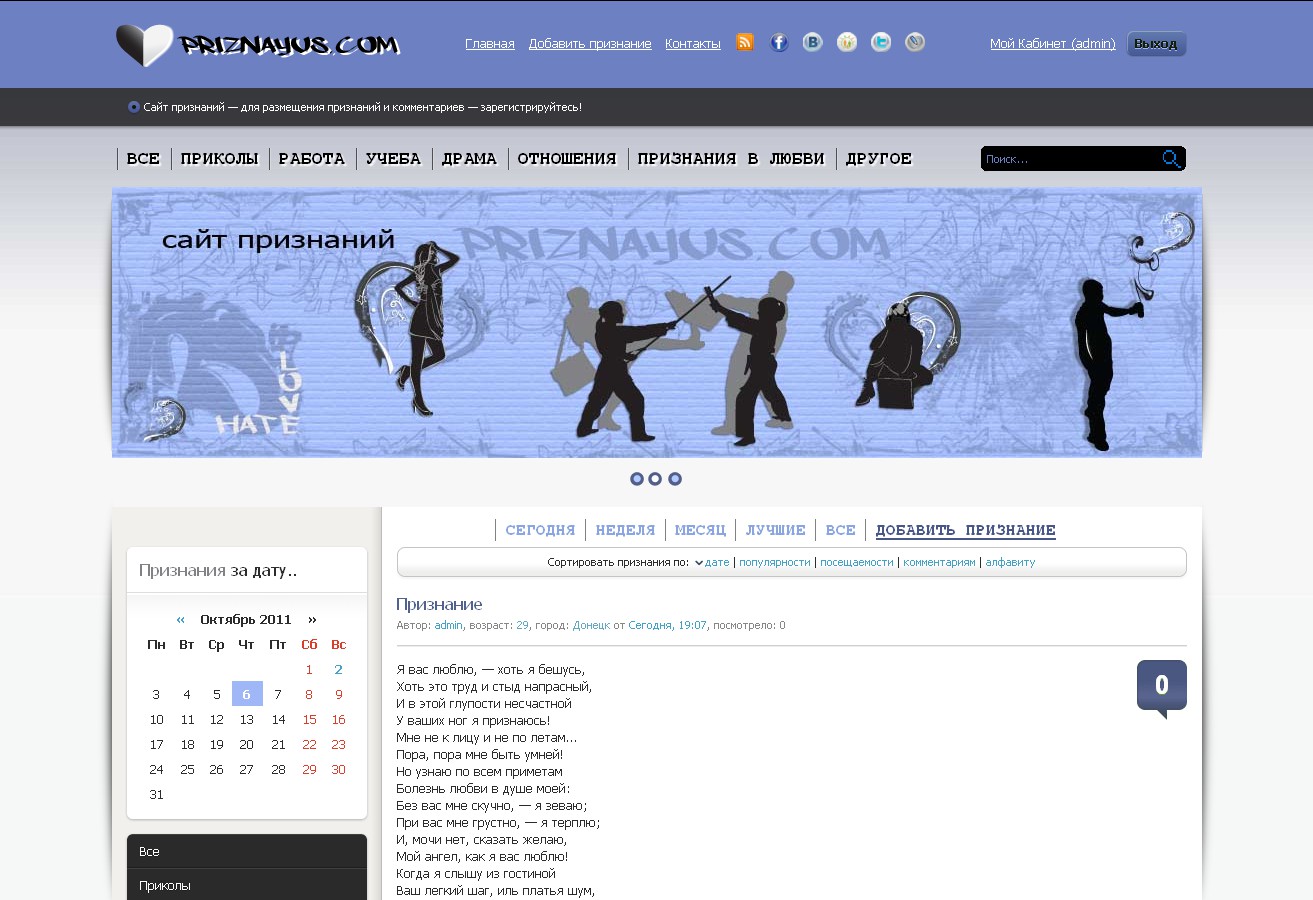Screen dimensions: 1313x900
Task: Open the ДРУГОЕ category
Action: [x=879, y=159]
